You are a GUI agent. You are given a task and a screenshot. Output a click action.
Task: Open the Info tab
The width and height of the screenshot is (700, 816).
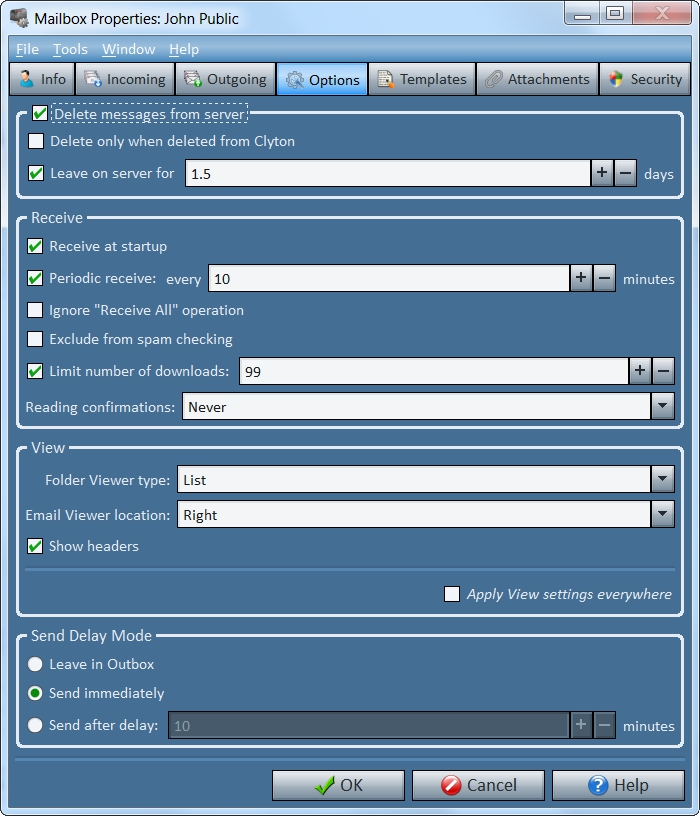click(42, 79)
